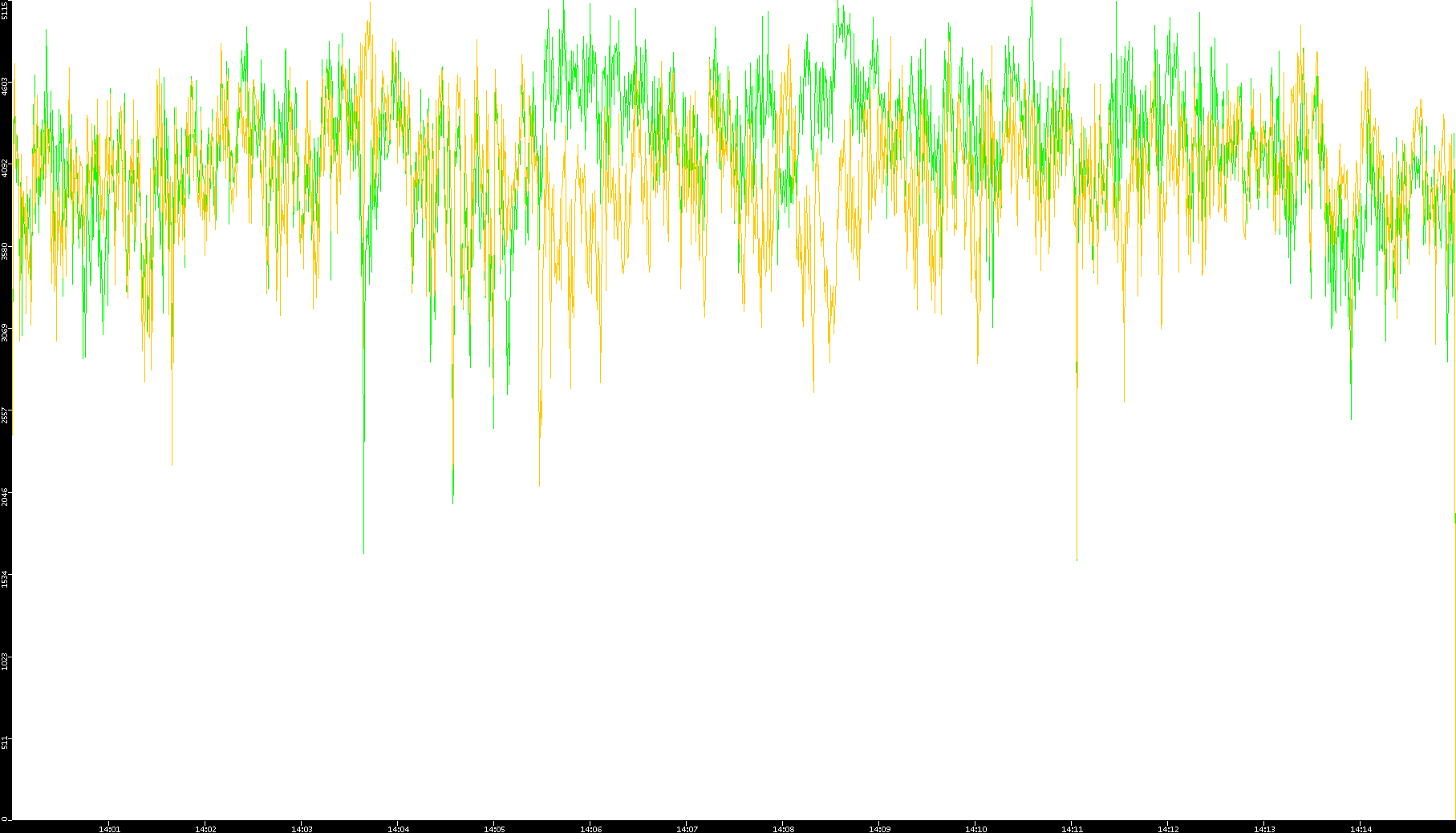Click the 2557 value axis label
Screen dimensions: 1456x833
(x=6, y=414)
